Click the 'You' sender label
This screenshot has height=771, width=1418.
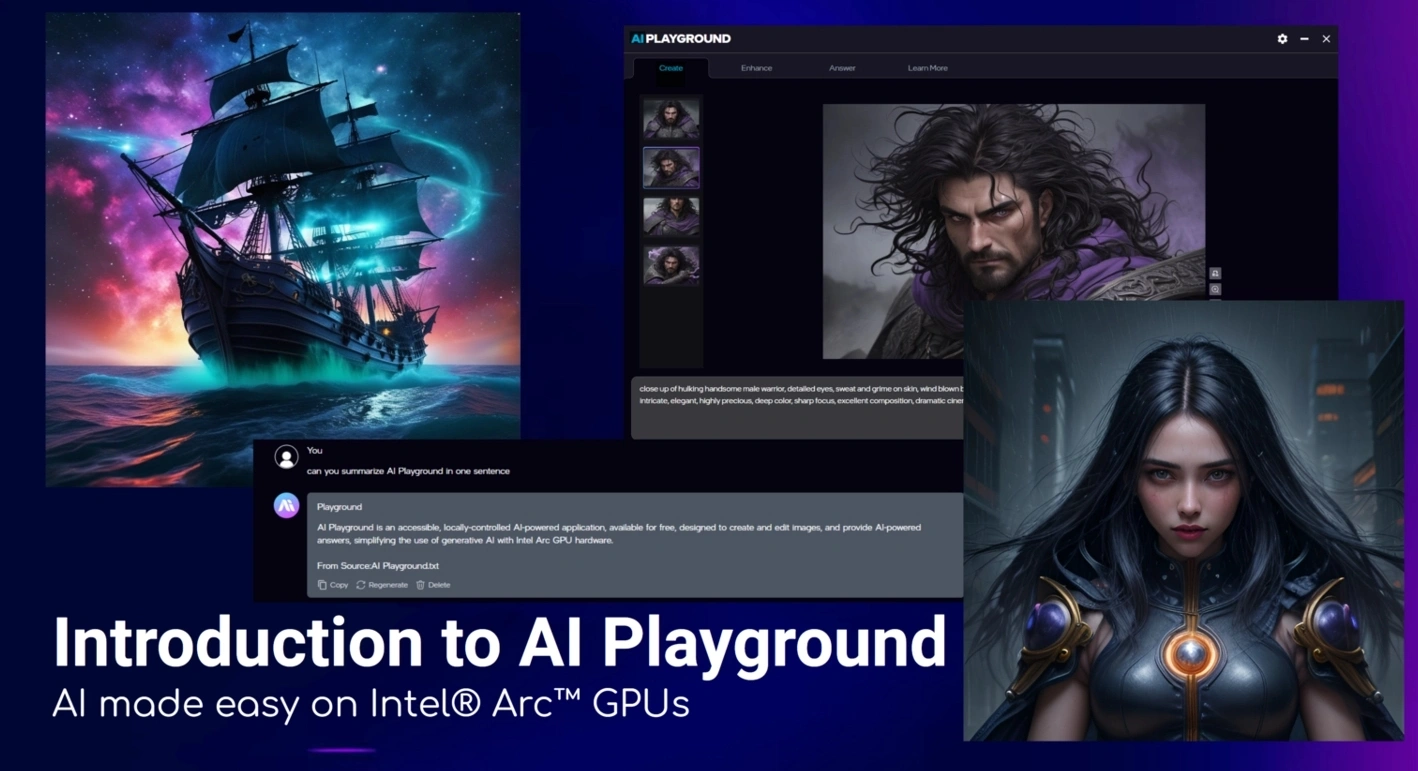[314, 451]
